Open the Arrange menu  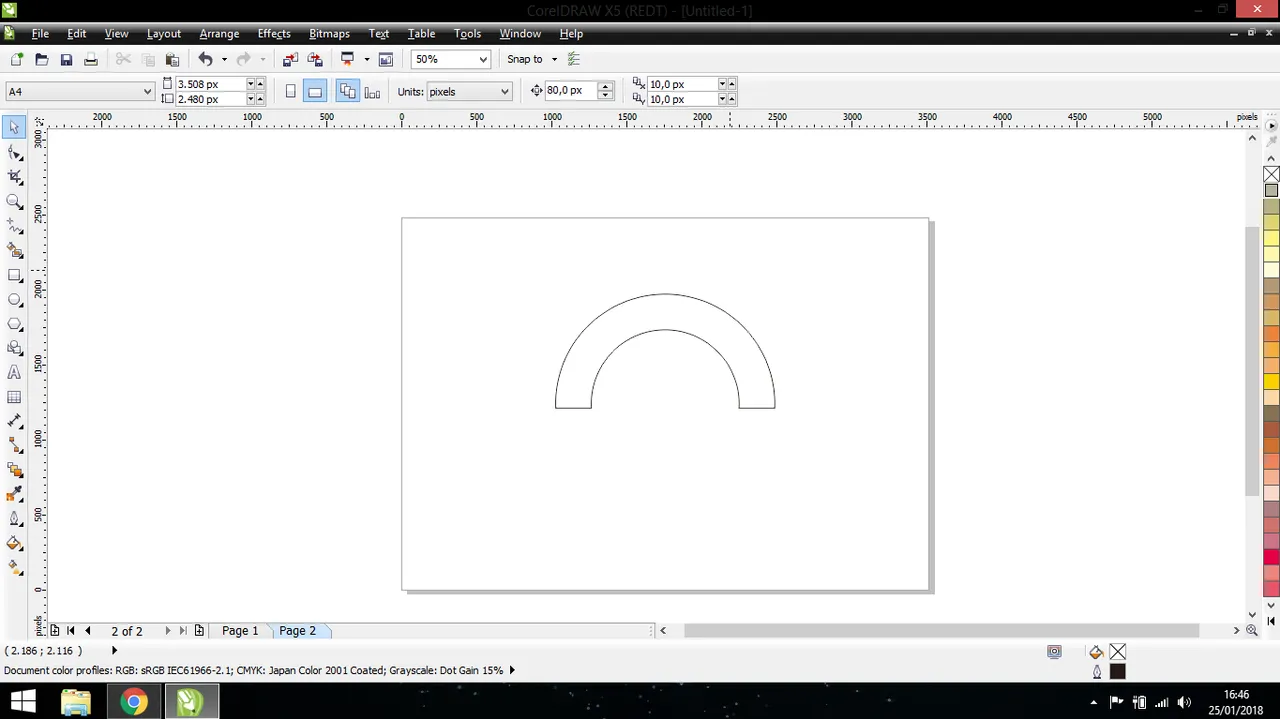(219, 33)
